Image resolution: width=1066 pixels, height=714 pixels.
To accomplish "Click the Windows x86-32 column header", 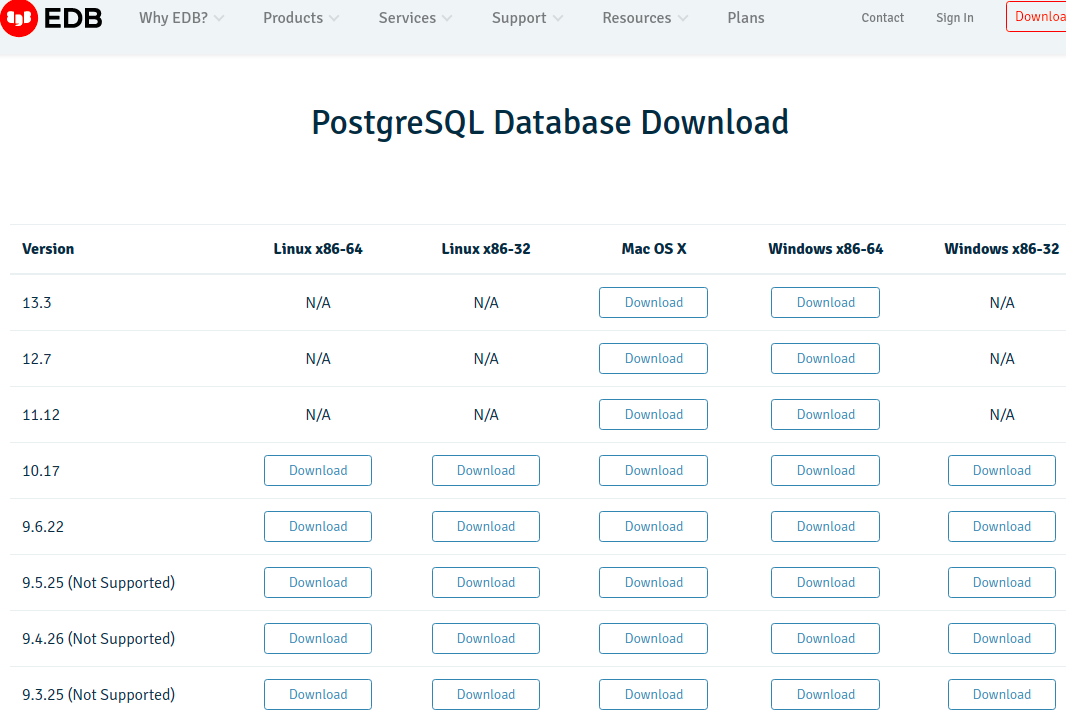I will pyautogui.click(x=1001, y=249).
